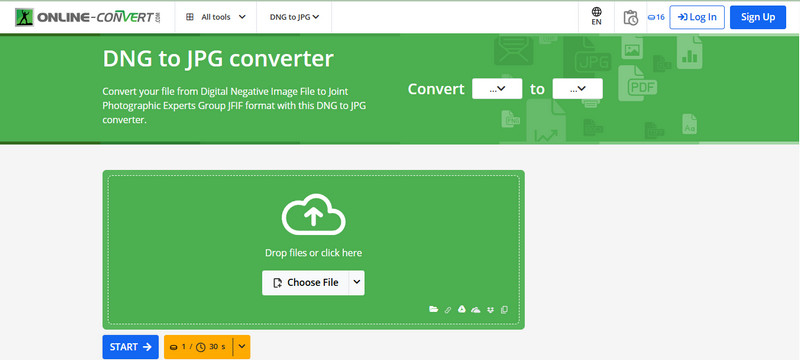Click the 'DNG to JPG converter' heading
800x360 pixels.
pyautogui.click(x=218, y=59)
